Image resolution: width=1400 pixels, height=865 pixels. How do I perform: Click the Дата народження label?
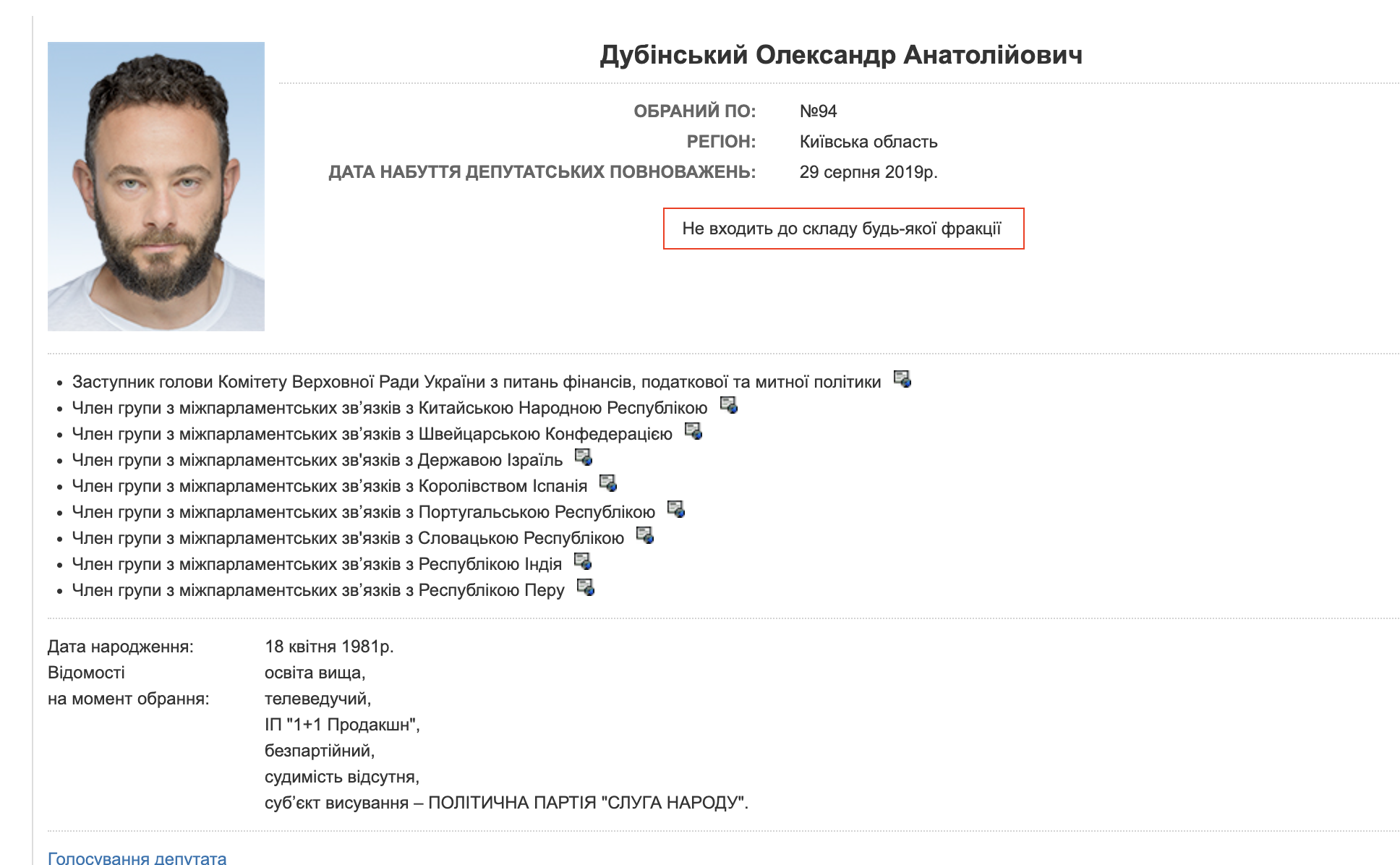pyautogui.click(x=121, y=647)
